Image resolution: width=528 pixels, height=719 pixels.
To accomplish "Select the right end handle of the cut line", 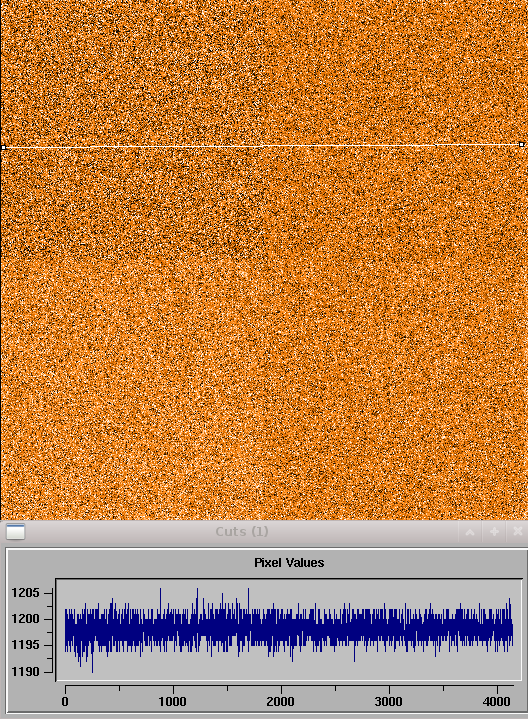I will [522, 144].
